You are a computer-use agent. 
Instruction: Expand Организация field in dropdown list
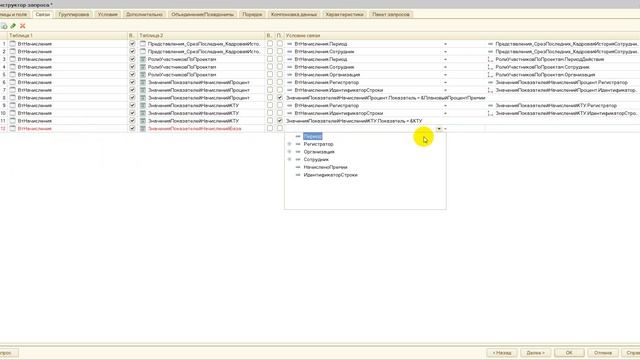click(x=289, y=152)
